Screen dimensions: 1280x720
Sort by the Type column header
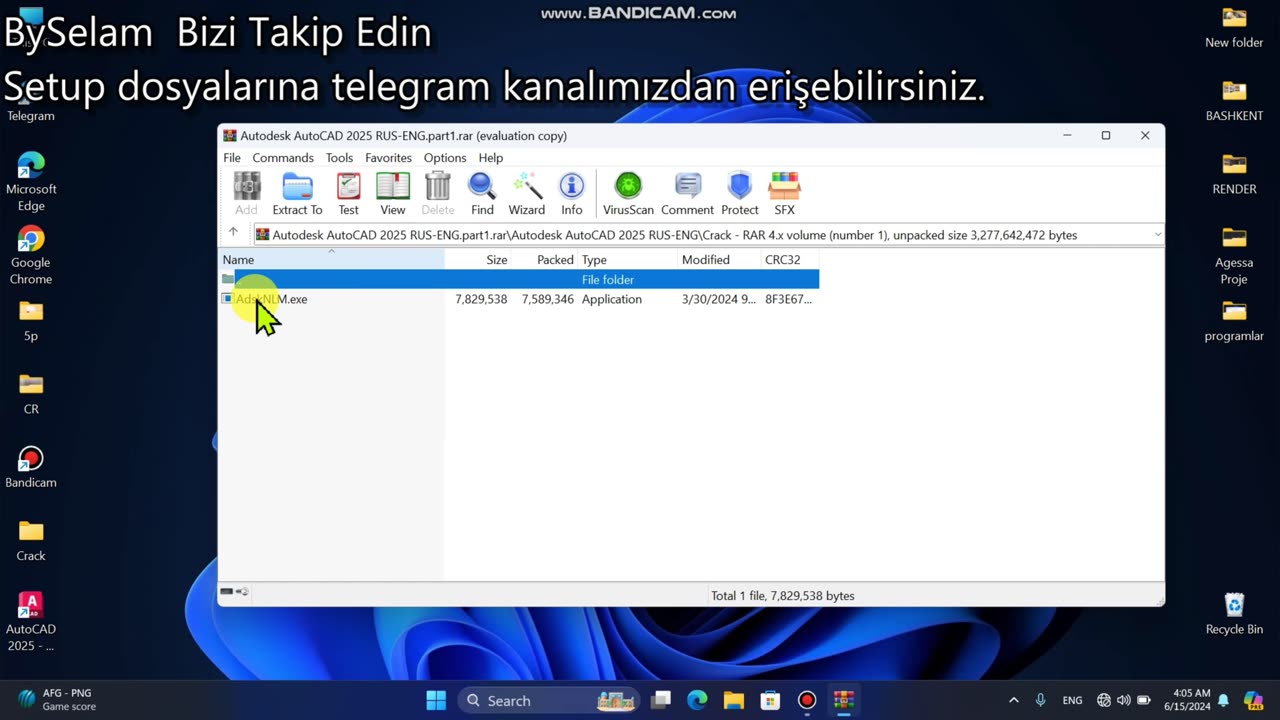click(x=628, y=259)
